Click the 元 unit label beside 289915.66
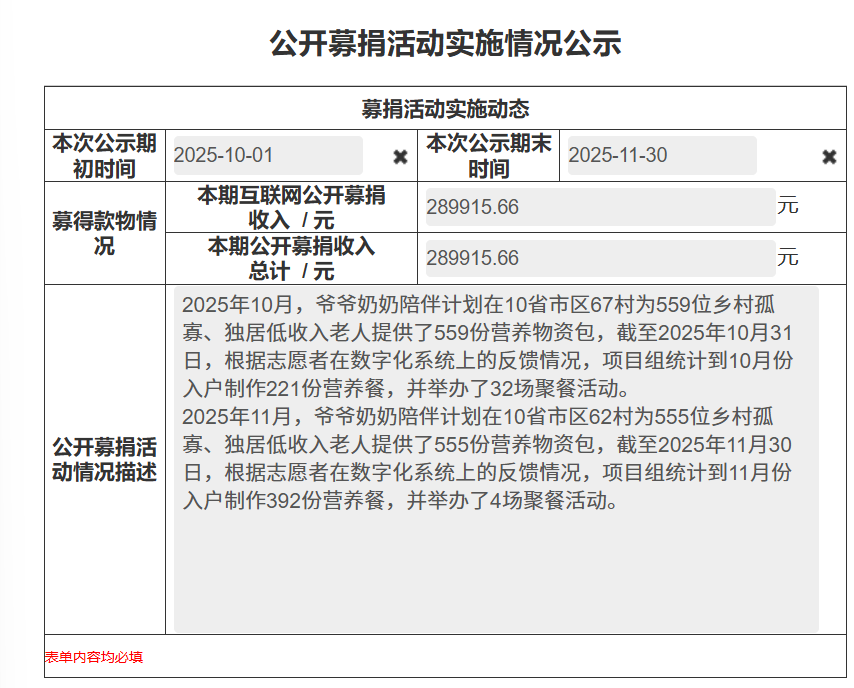This screenshot has height=688, width=854. (790, 205)
